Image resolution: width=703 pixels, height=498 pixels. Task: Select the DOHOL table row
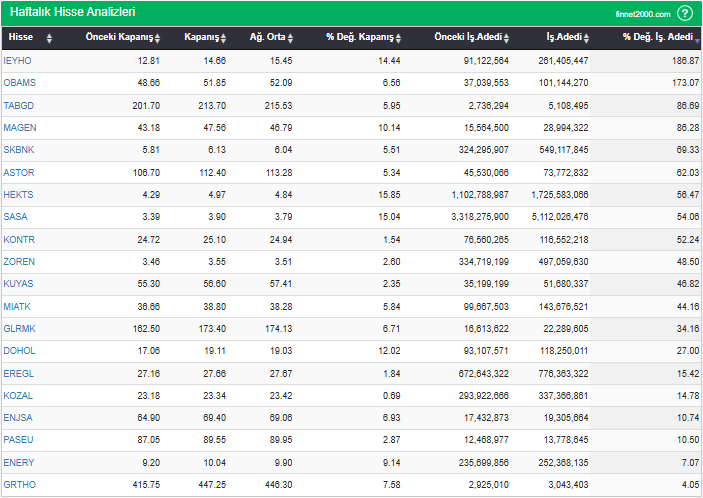351,350
